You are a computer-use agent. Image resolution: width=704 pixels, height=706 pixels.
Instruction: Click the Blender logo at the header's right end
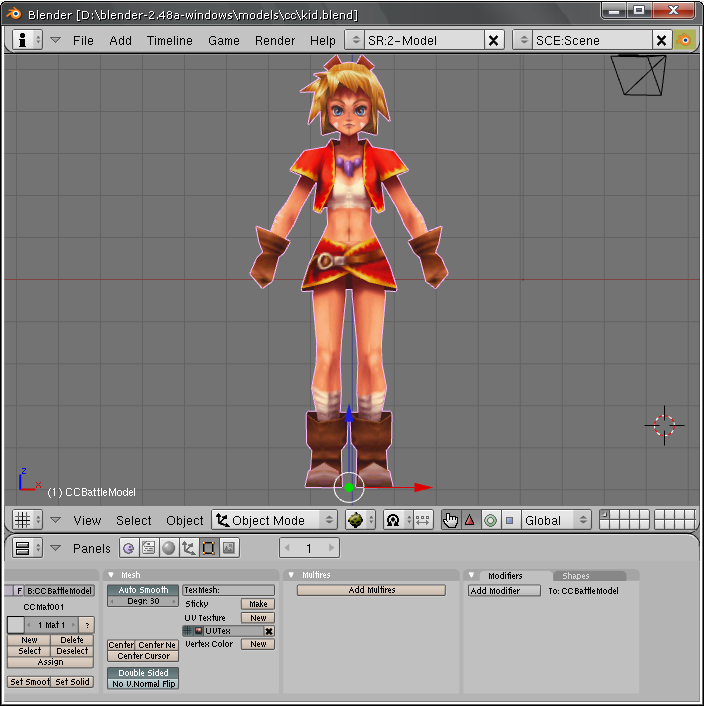(684, 40)
